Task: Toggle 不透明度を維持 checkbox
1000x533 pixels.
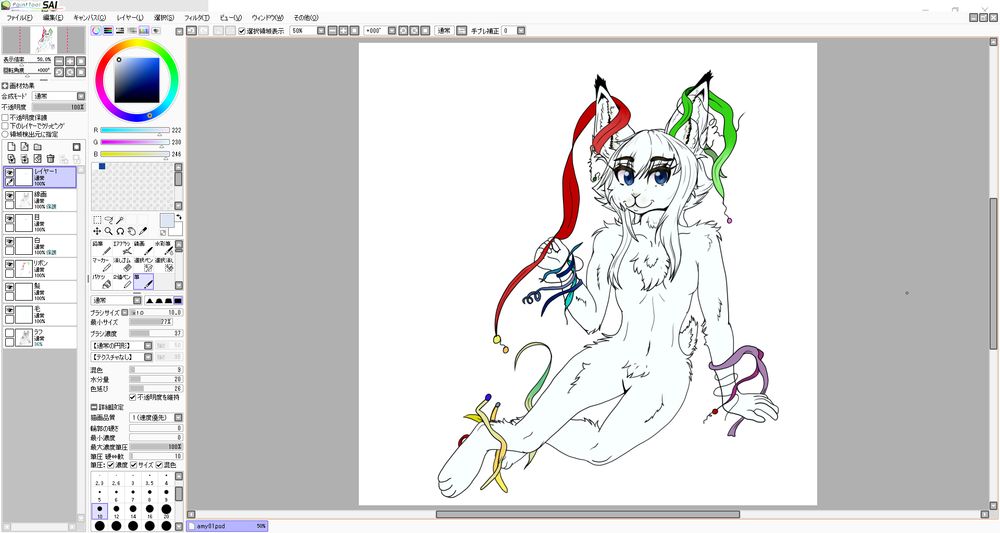Action: (133, 397)
